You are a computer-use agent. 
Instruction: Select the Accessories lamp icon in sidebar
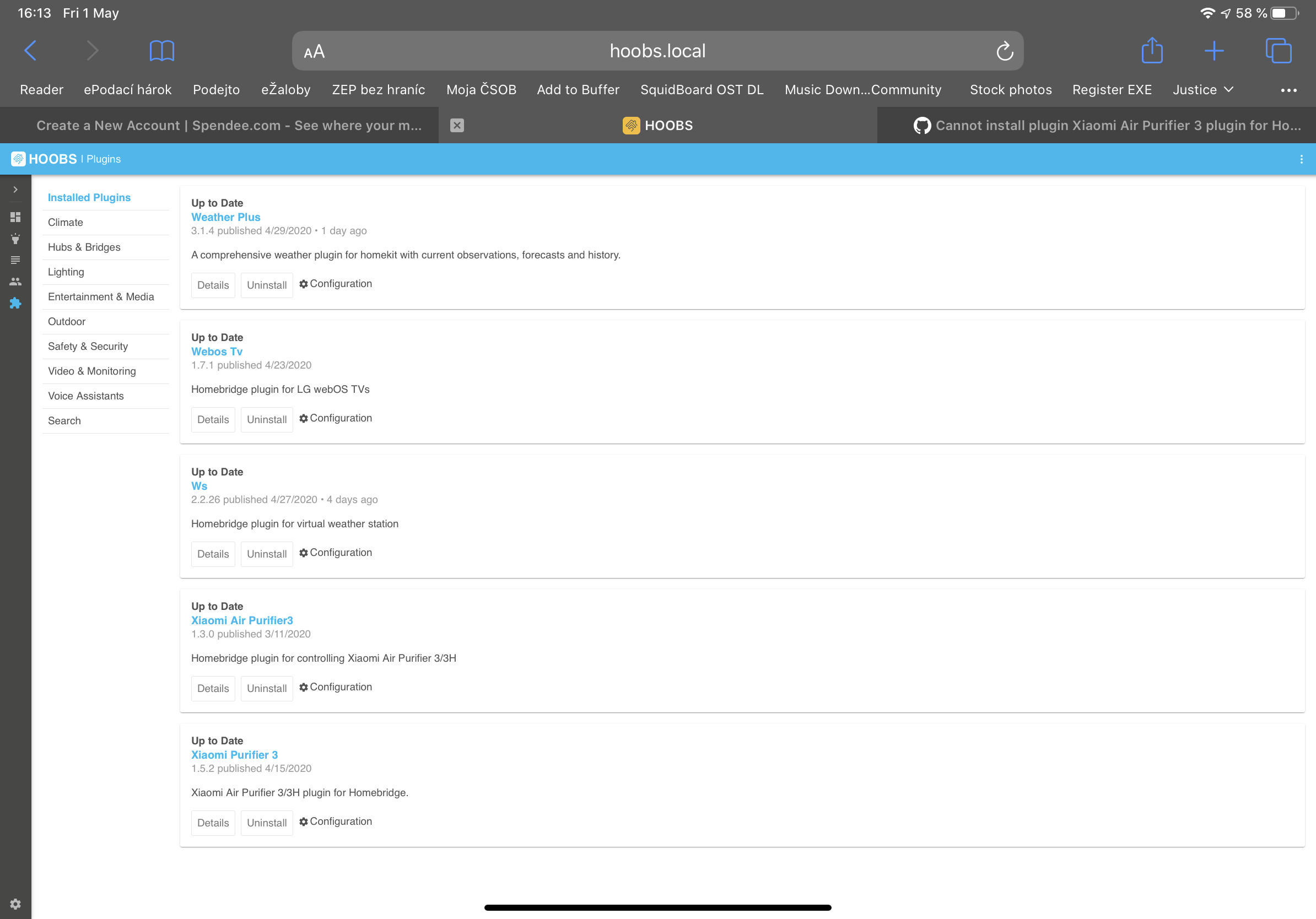click(15, 239)
